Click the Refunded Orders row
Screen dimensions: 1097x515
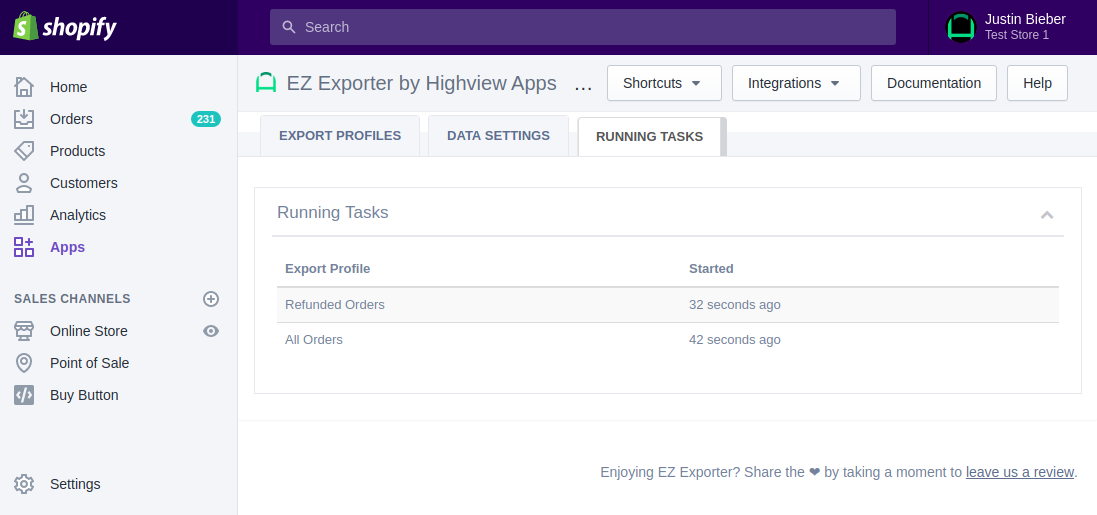667,305
